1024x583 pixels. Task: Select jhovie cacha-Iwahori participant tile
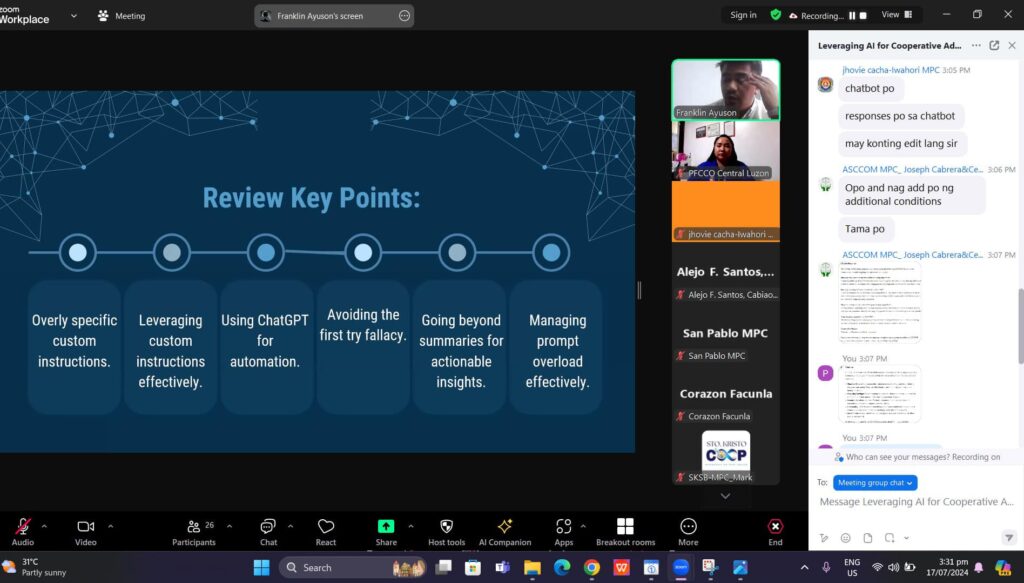click(x=726, y=211)
